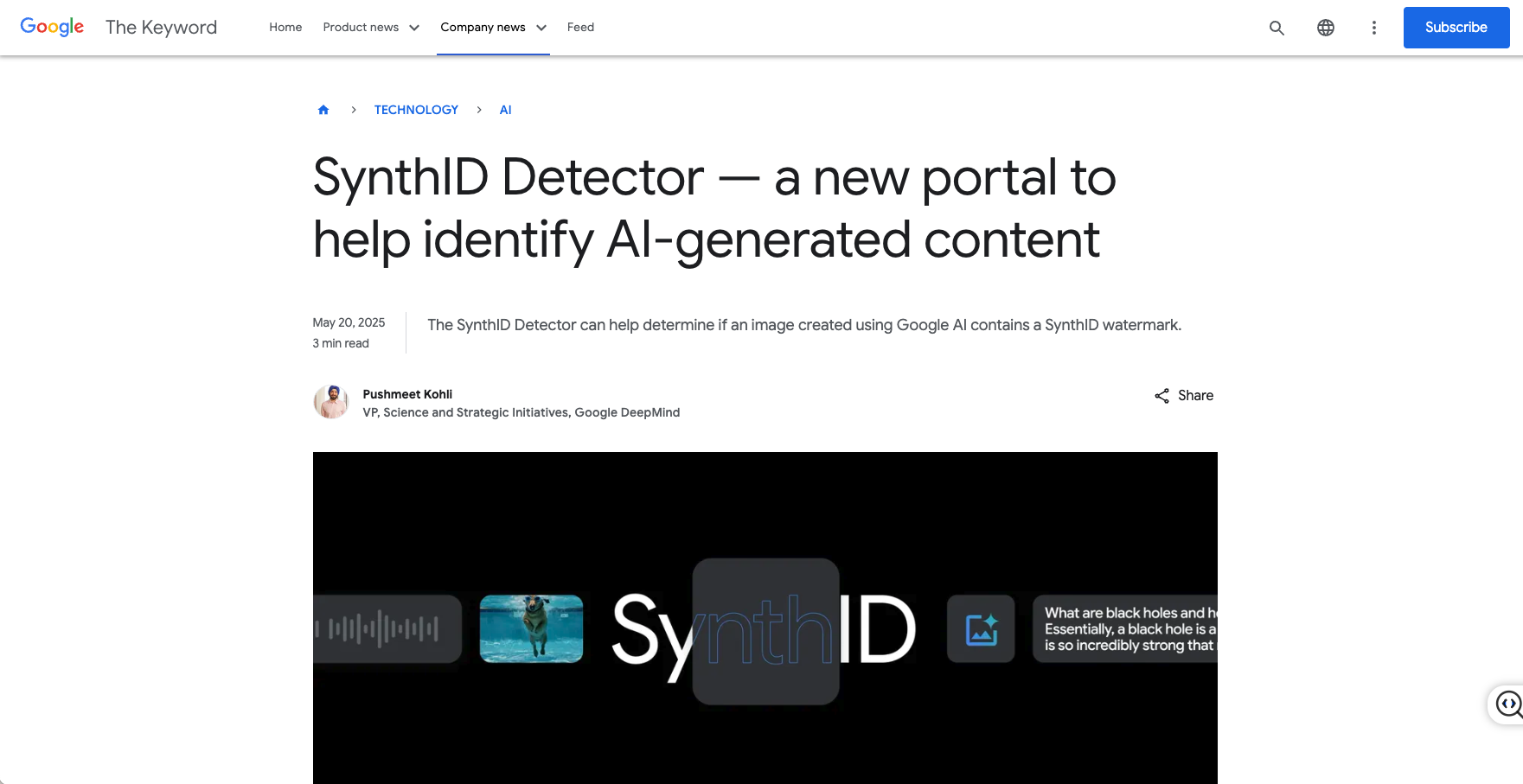
Task: Click the AI image icon tile in banner
Action: [x=981, y=629]
